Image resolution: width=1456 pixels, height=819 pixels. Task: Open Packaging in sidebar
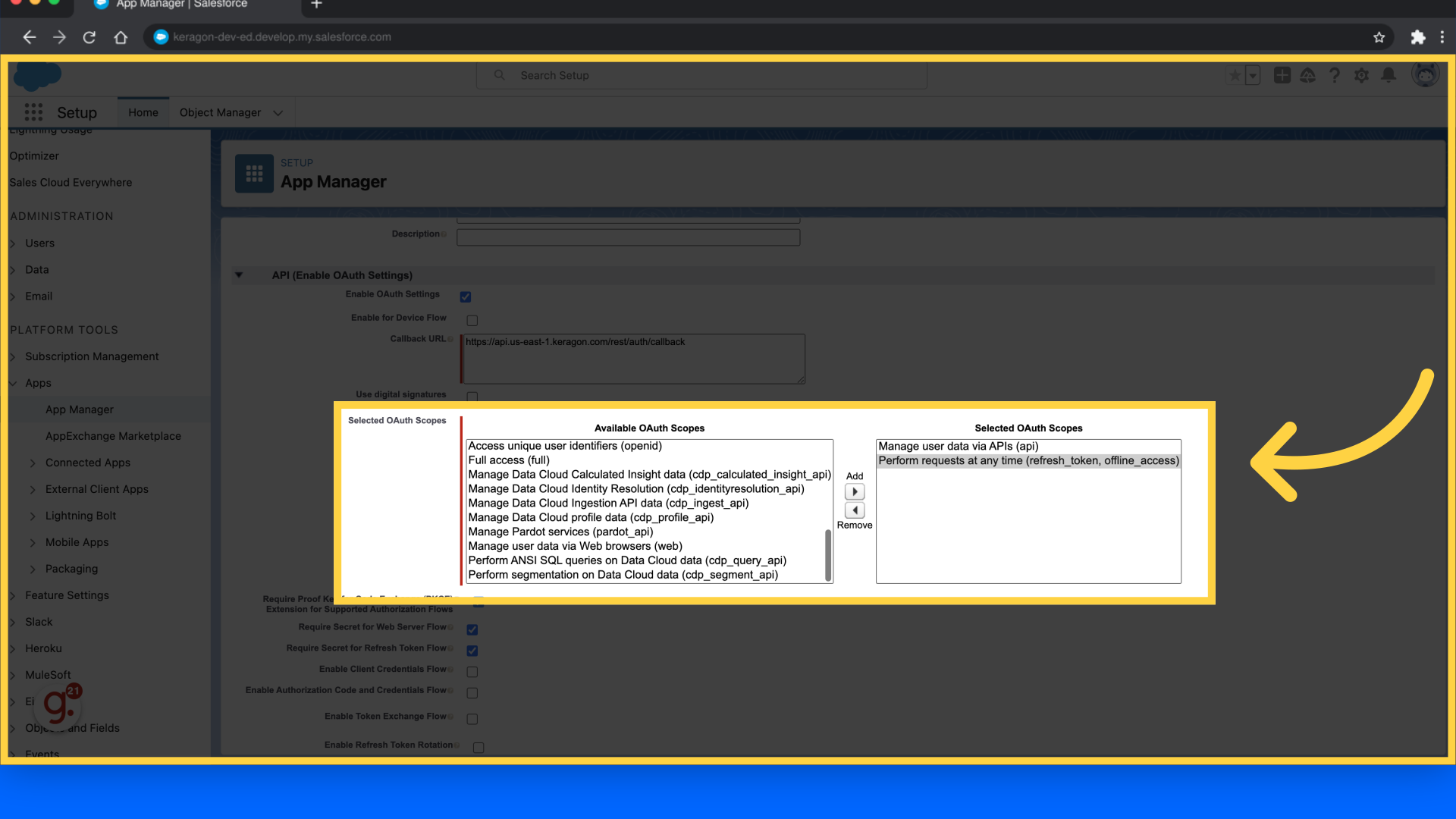point(71,569)
